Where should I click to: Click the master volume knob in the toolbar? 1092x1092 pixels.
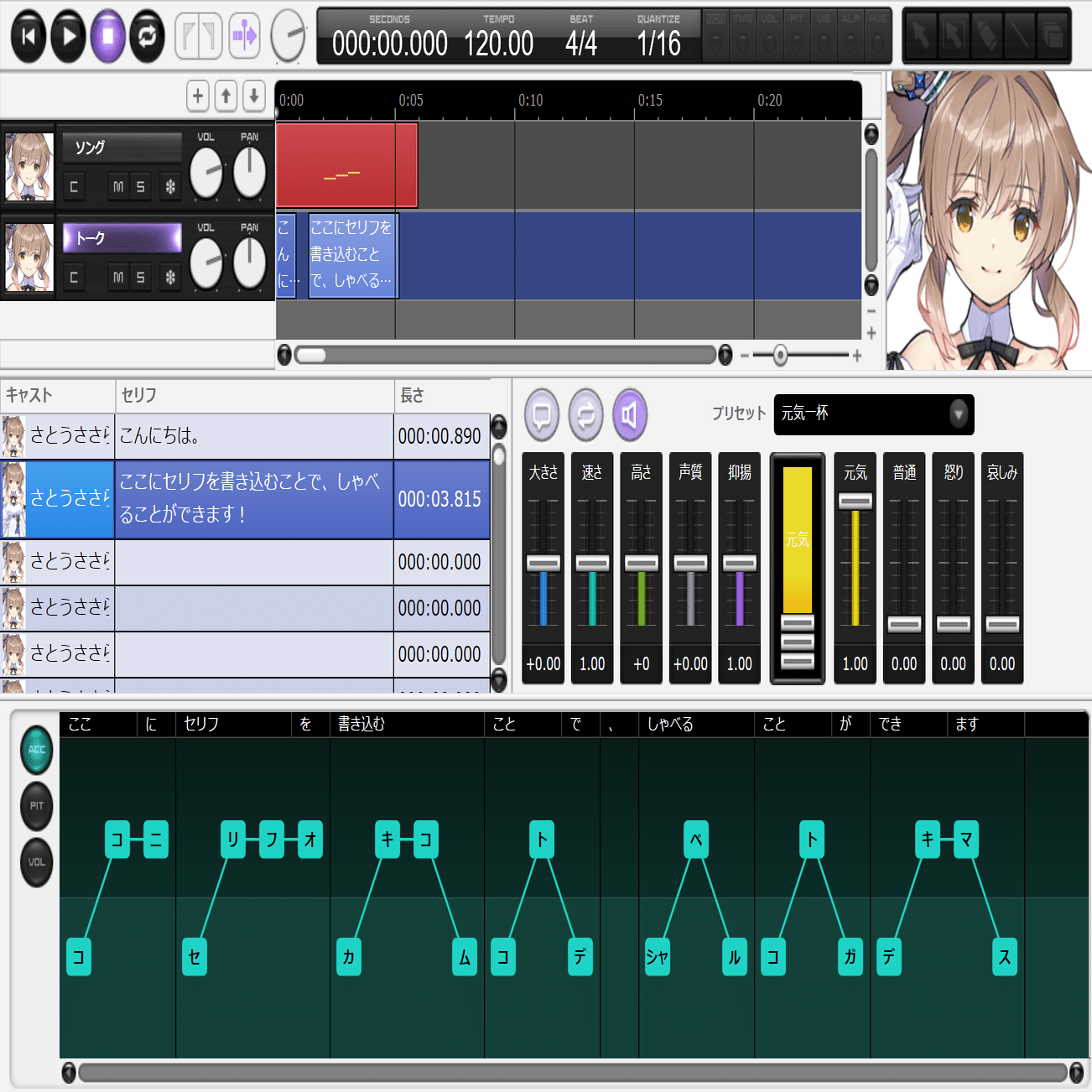[288, 36]
